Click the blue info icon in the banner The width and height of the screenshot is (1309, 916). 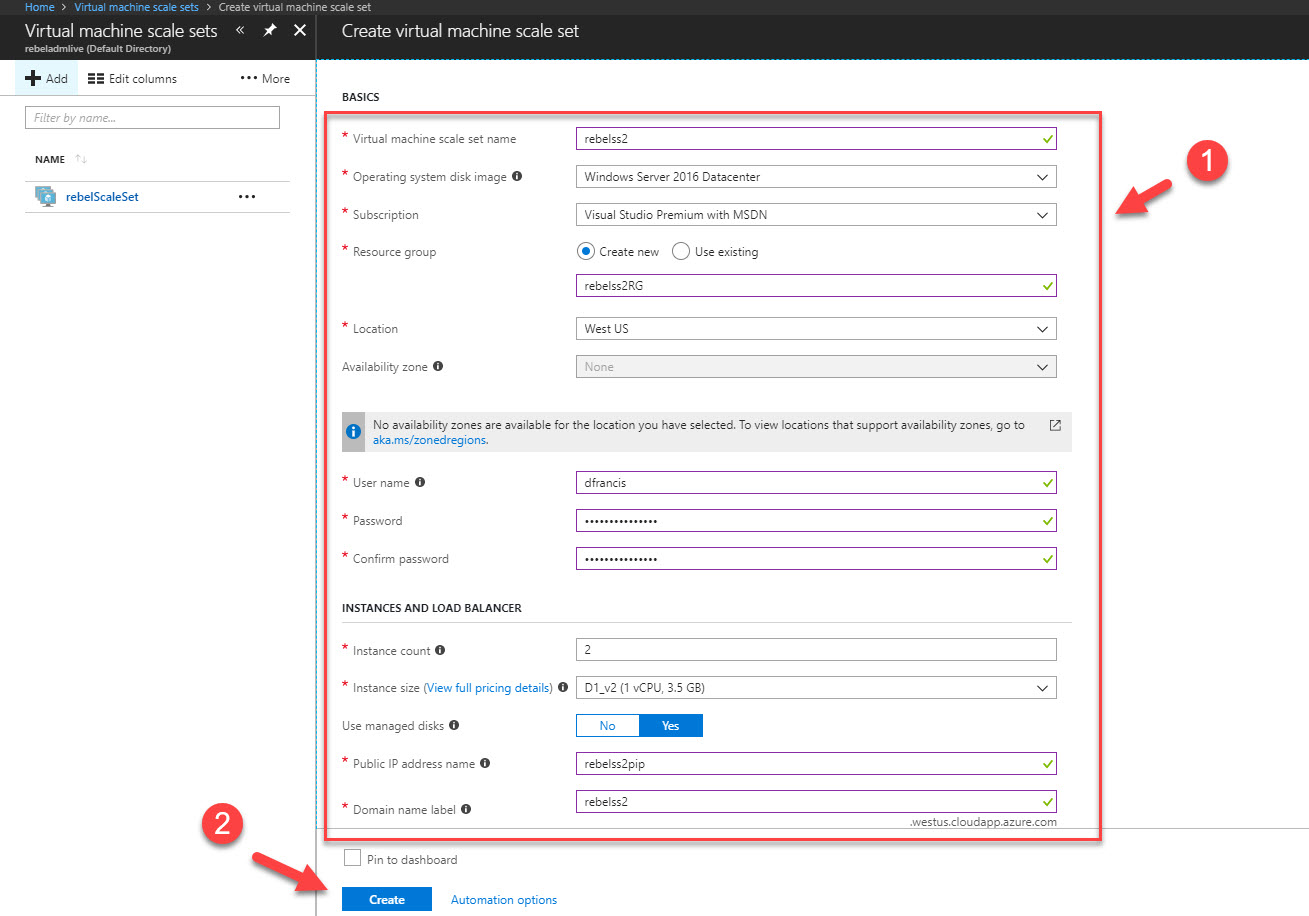click(x=353, y=432)
